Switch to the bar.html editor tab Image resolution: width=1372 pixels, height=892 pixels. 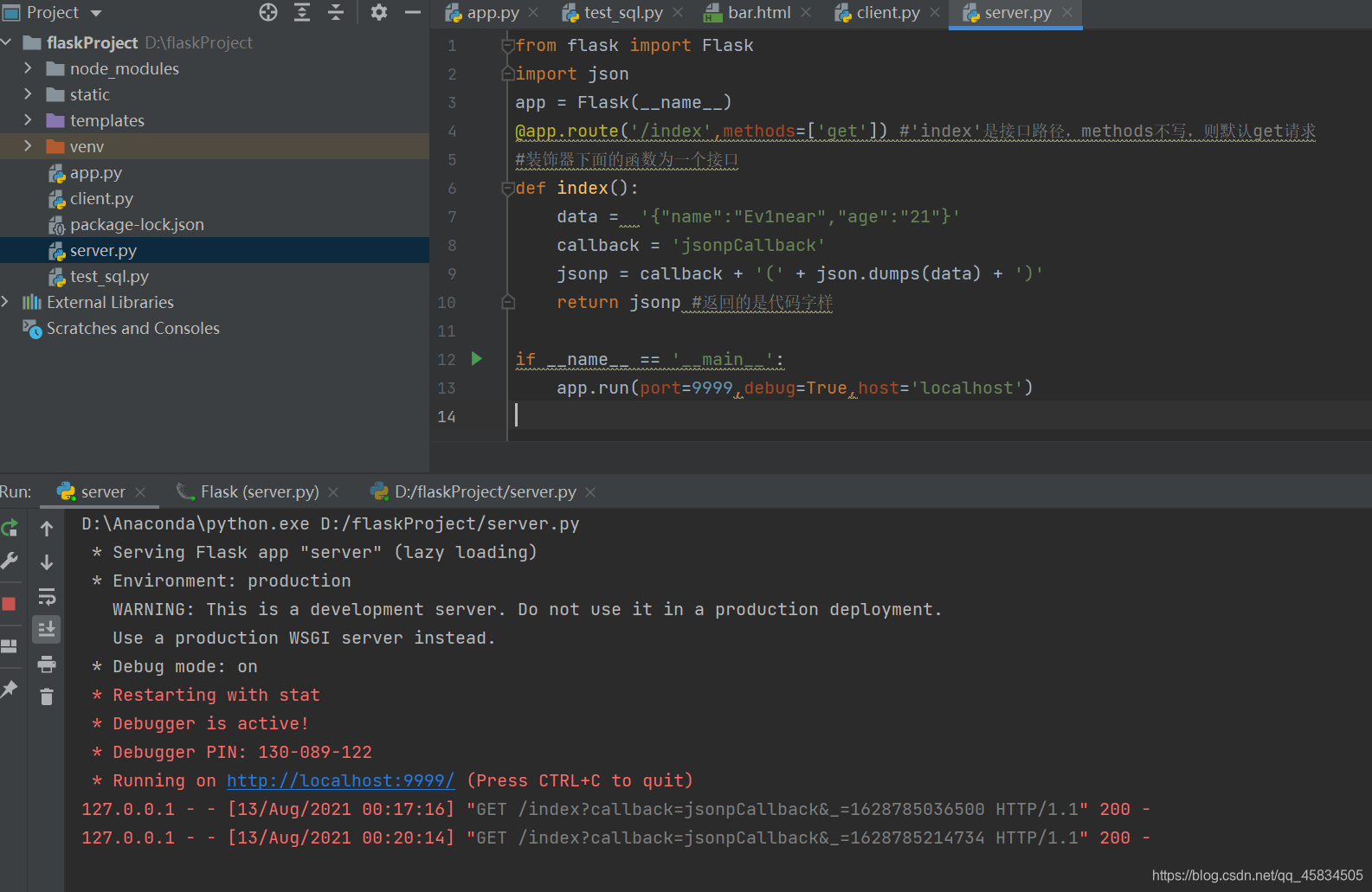pos(759,13)
